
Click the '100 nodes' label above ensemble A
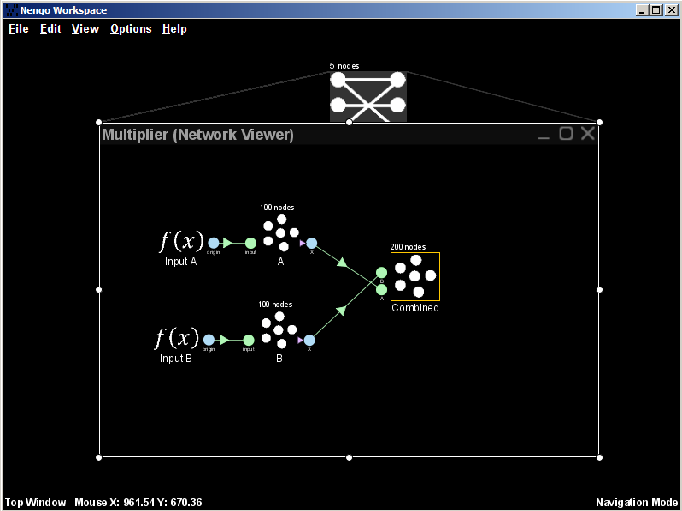click(x=277, y=207)
